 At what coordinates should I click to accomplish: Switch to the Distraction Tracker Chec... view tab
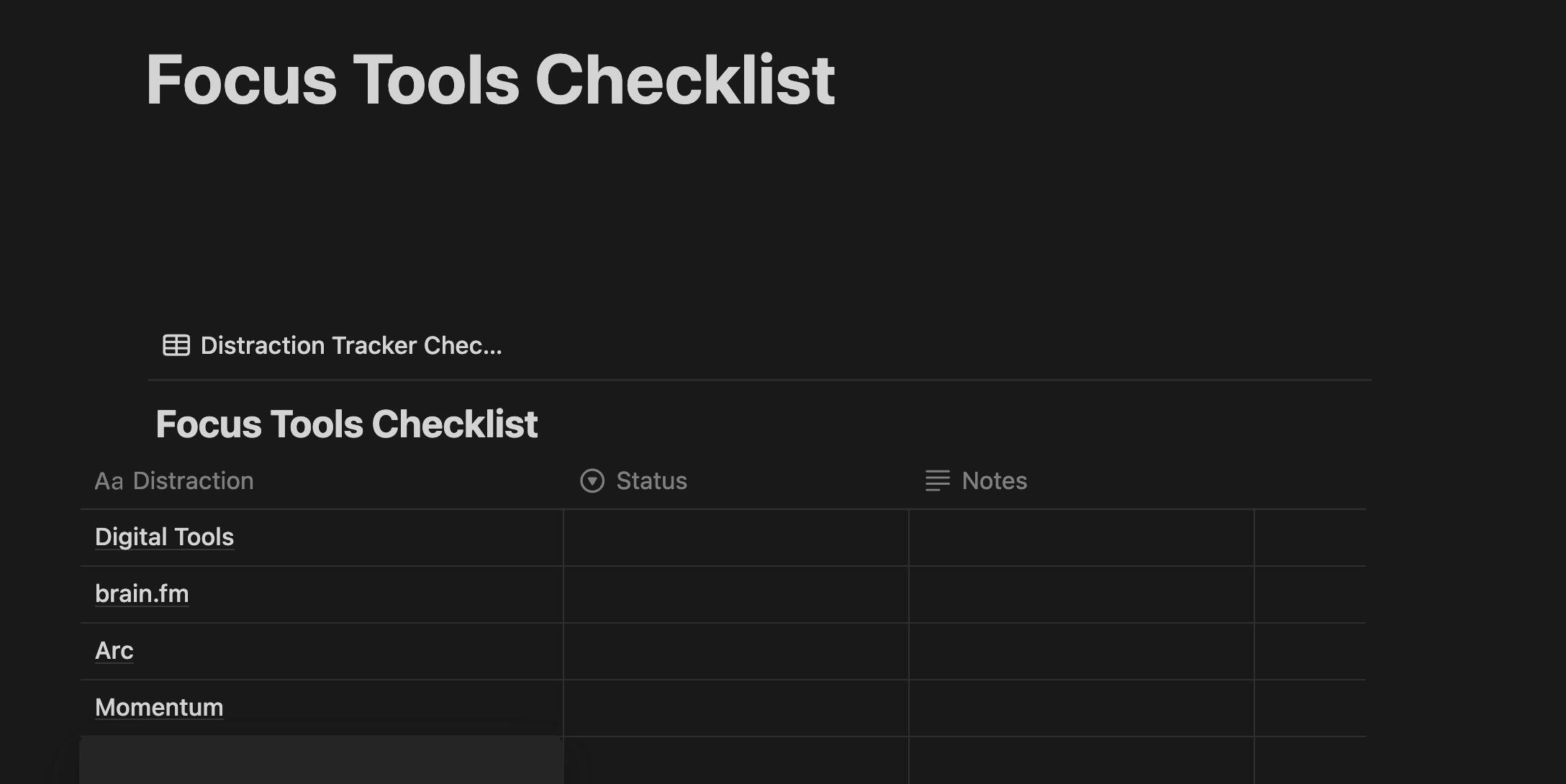coord(350,345)
